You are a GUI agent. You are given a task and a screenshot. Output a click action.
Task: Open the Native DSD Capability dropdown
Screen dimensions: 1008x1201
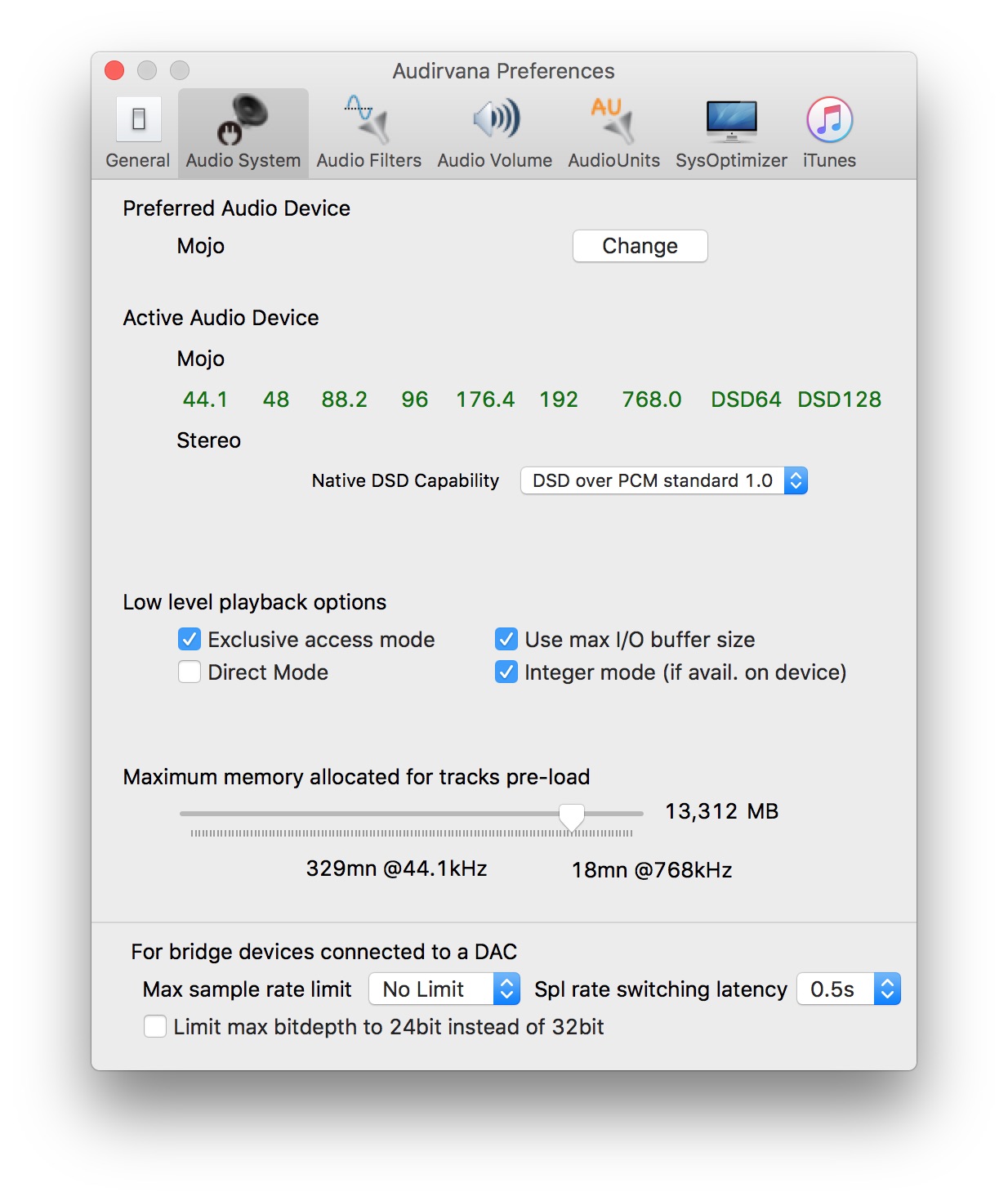[x=663, y=480]
